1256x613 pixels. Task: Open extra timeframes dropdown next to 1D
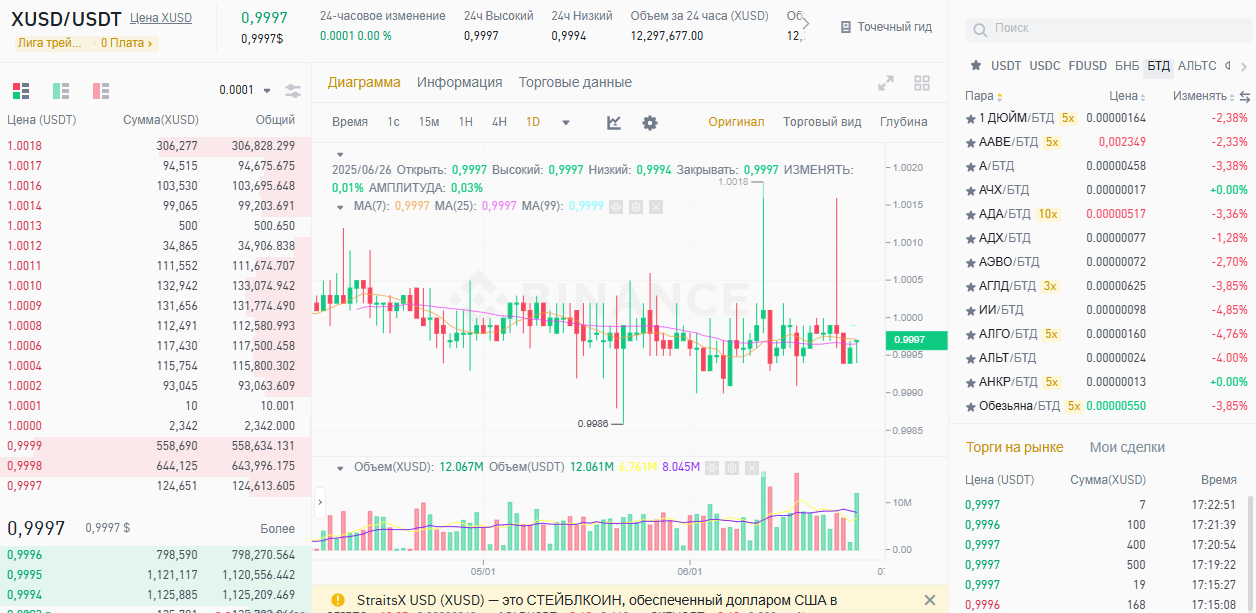point(564,122)
